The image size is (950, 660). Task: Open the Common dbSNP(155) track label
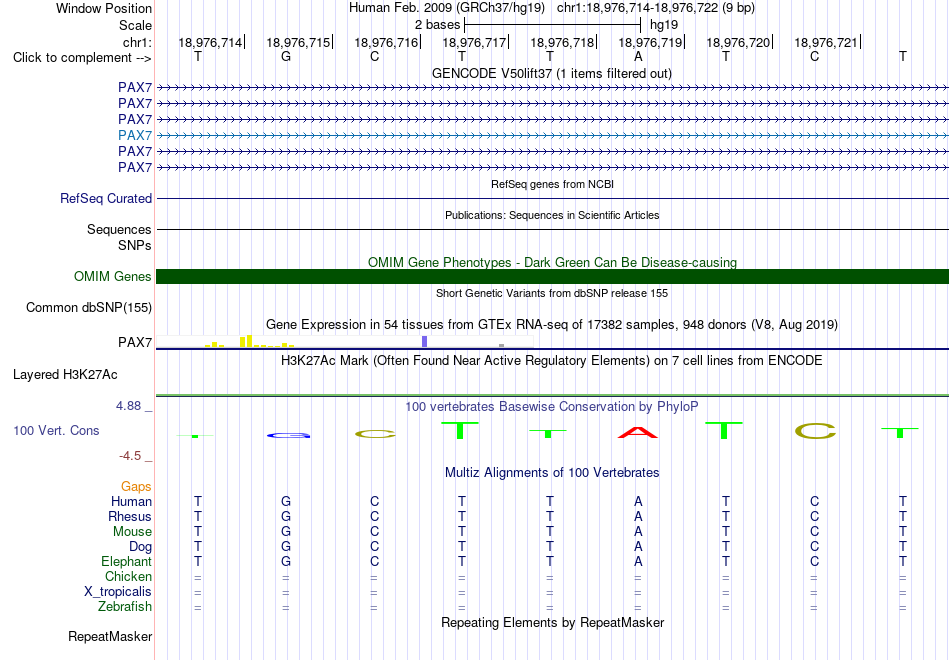89,307
